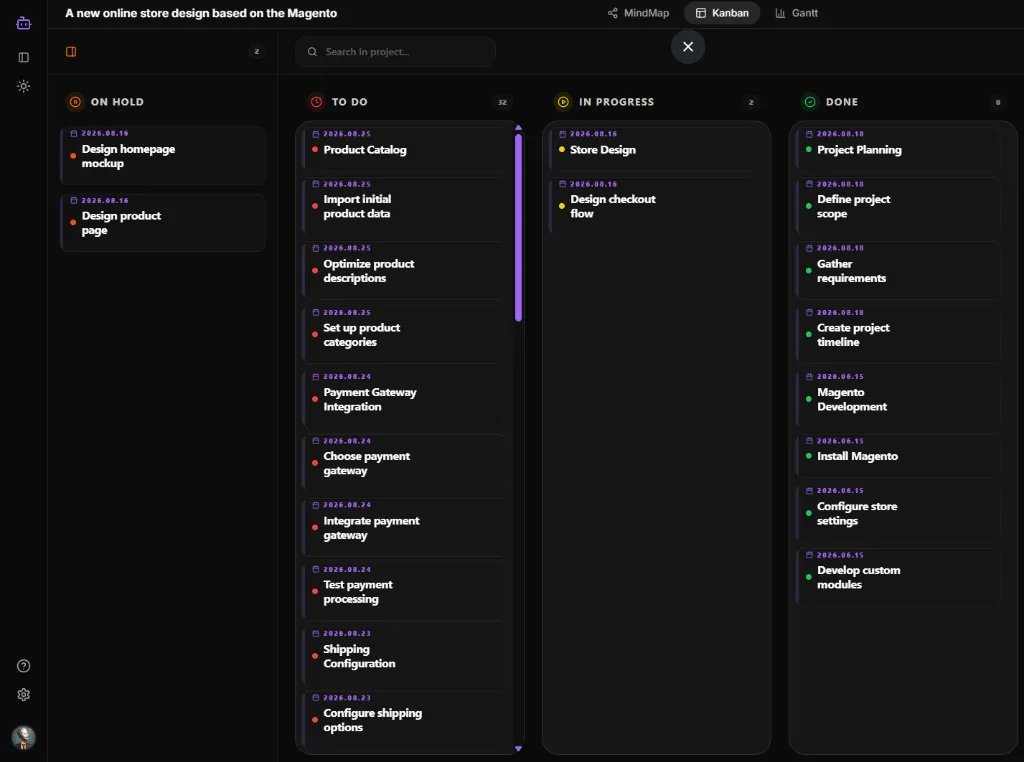Click calendar icon on Shipping Configuration card

click(315, 633)
